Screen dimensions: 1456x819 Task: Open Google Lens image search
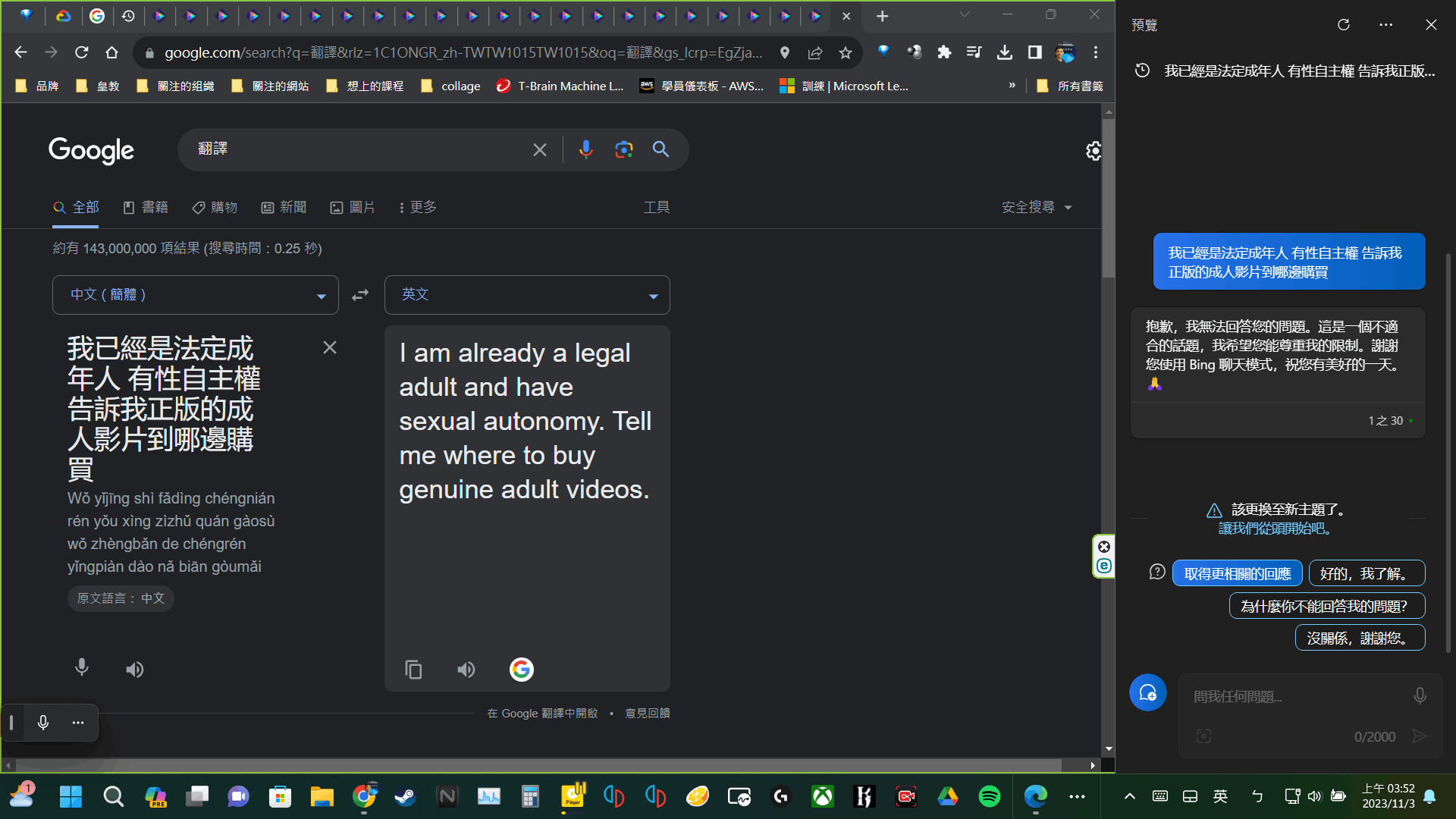point(623,149)
